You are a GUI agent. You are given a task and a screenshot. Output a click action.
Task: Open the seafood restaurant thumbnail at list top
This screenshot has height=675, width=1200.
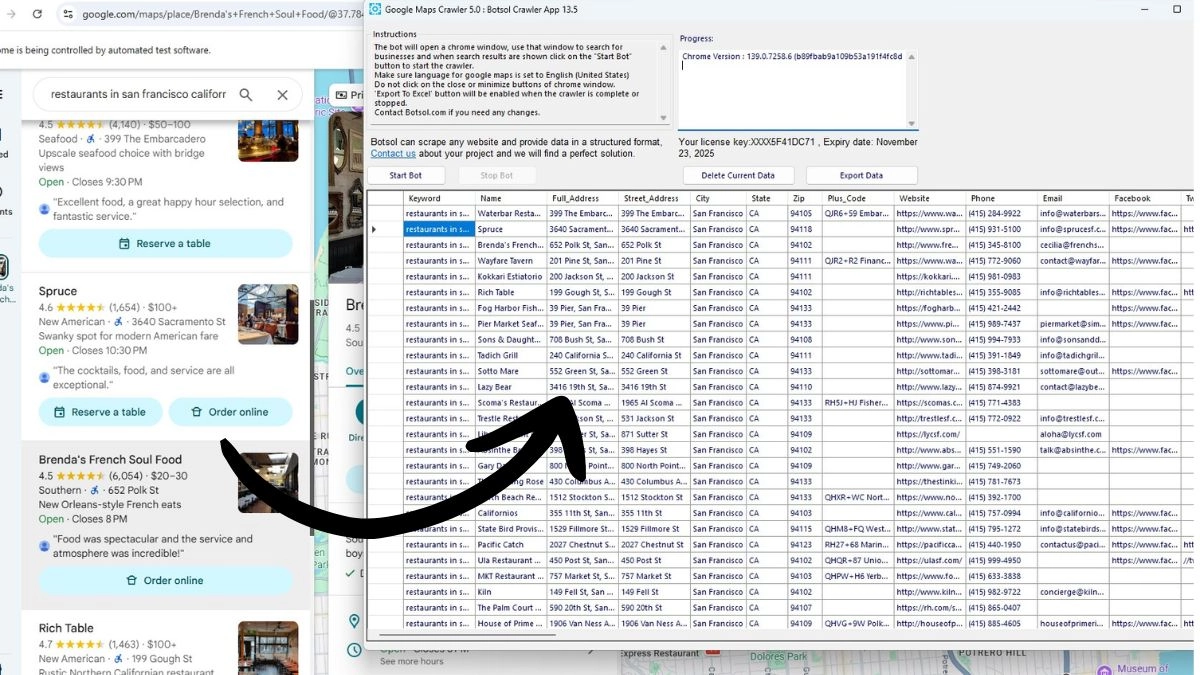click(x=268, y=139)
